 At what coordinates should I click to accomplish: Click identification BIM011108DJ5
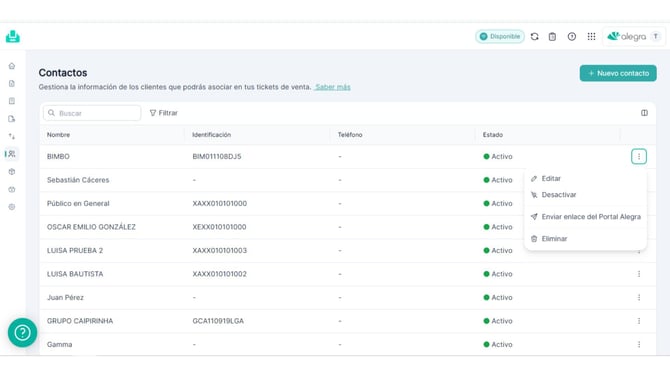click(217, 156)
